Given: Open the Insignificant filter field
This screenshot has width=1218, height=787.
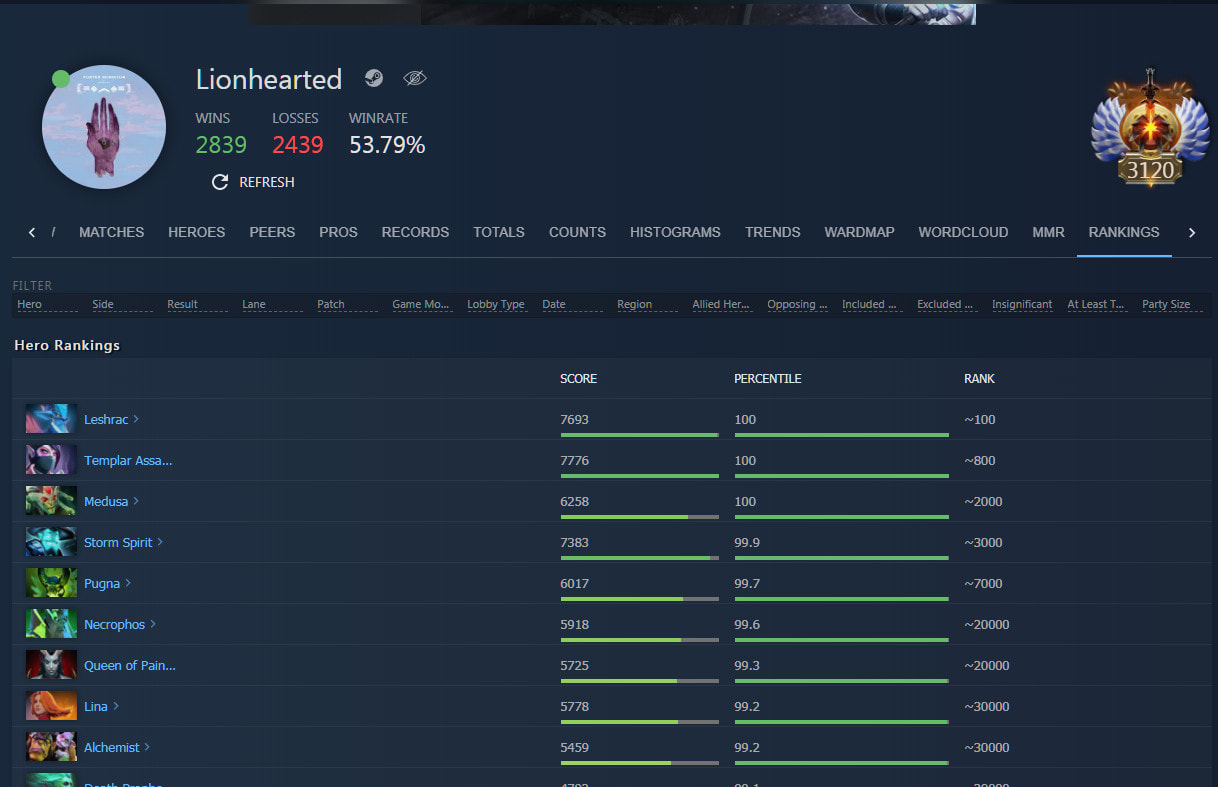Looking at the screenshot, I should (x=1023, y=304).
